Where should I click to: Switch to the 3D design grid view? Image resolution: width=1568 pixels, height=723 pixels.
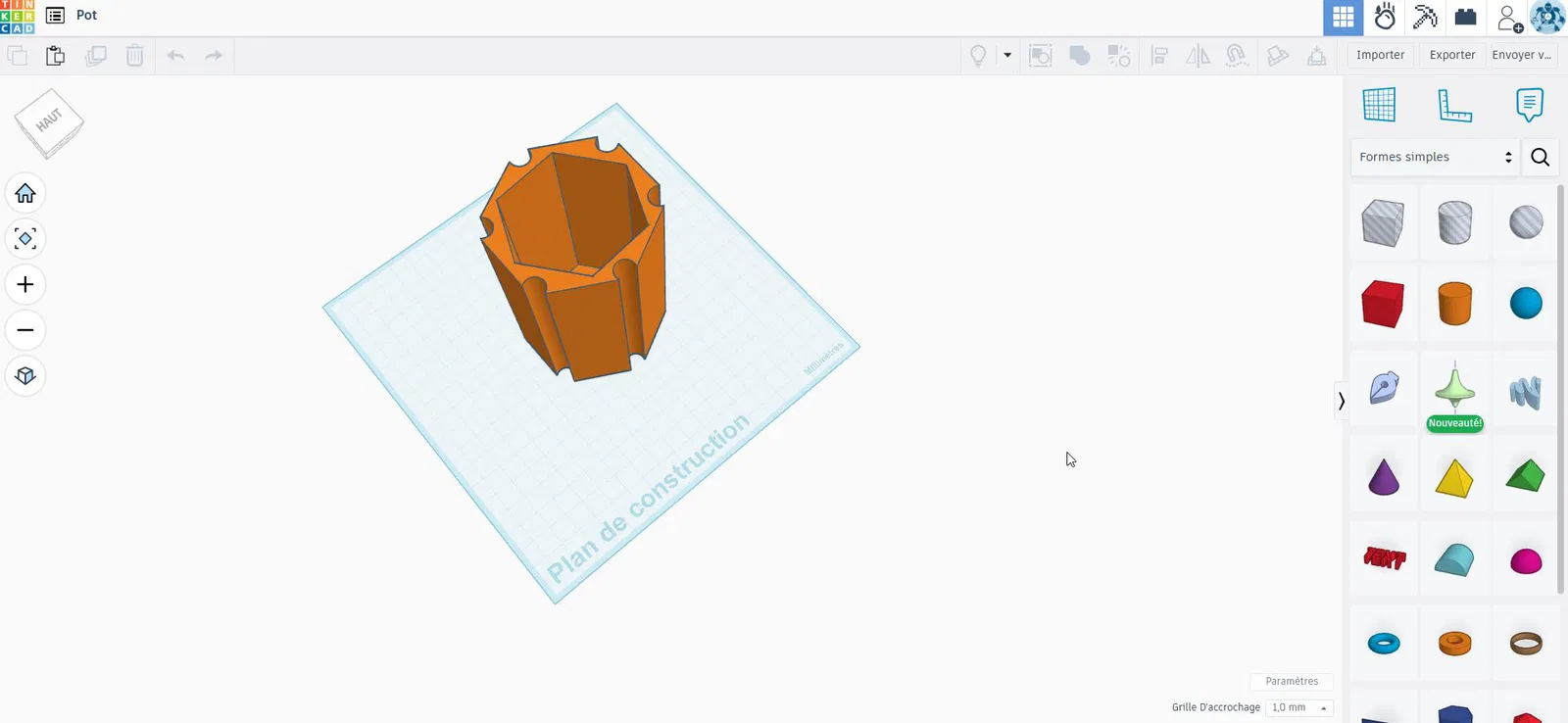click(1343, 18)
